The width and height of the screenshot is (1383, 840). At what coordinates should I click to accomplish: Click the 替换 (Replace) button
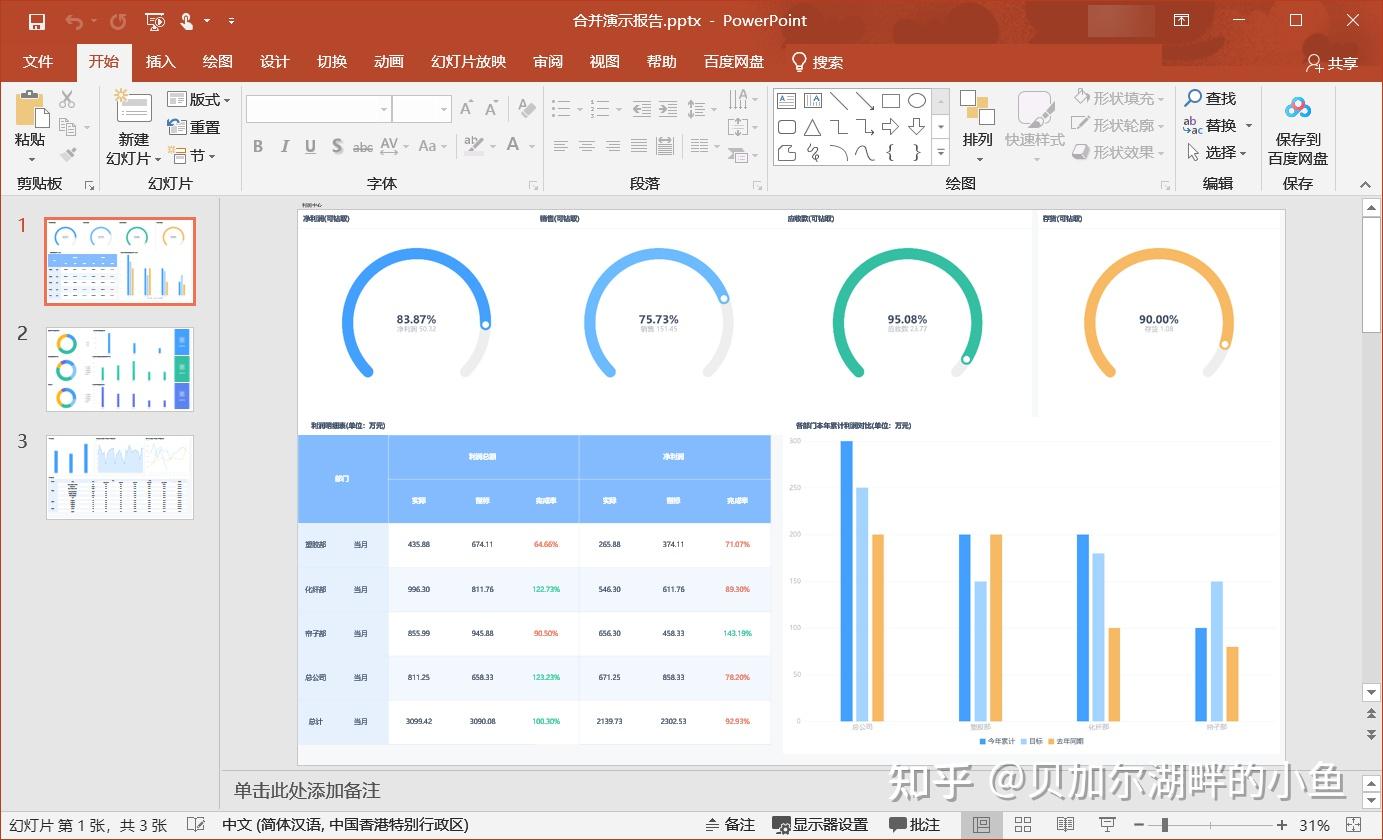1218,125
